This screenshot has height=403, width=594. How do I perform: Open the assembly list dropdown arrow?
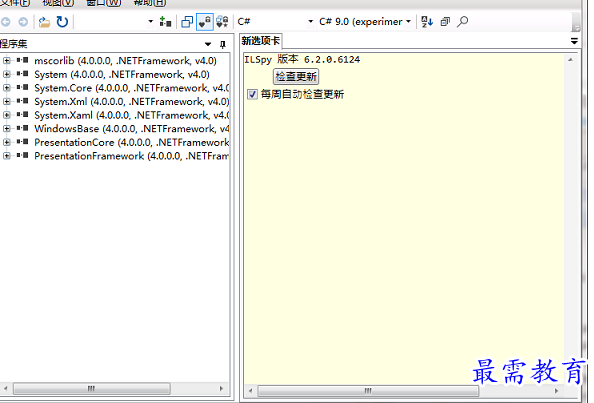tap(150, 22)
